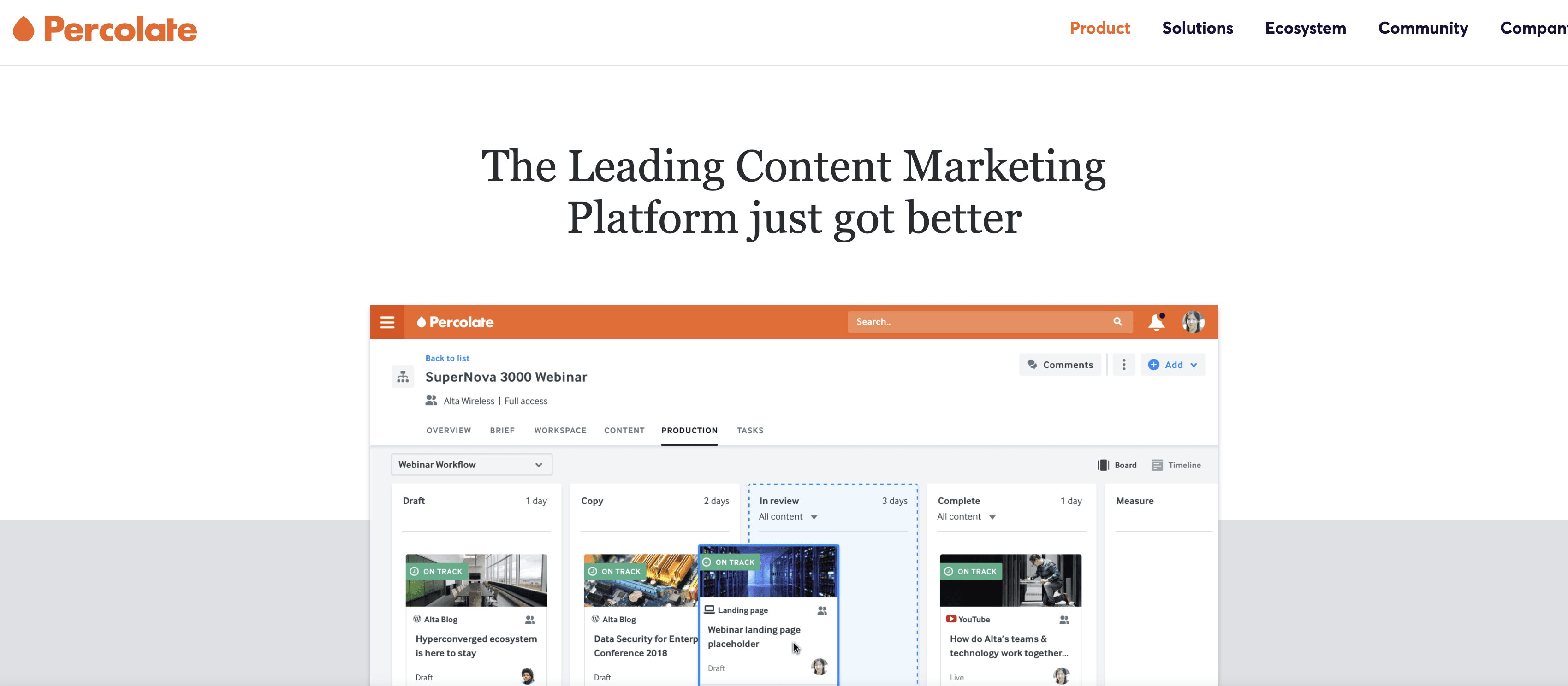The image size is (1568, 686).
Task: Click the team icon next to Alta Wireless
Action: click(431, 401)
